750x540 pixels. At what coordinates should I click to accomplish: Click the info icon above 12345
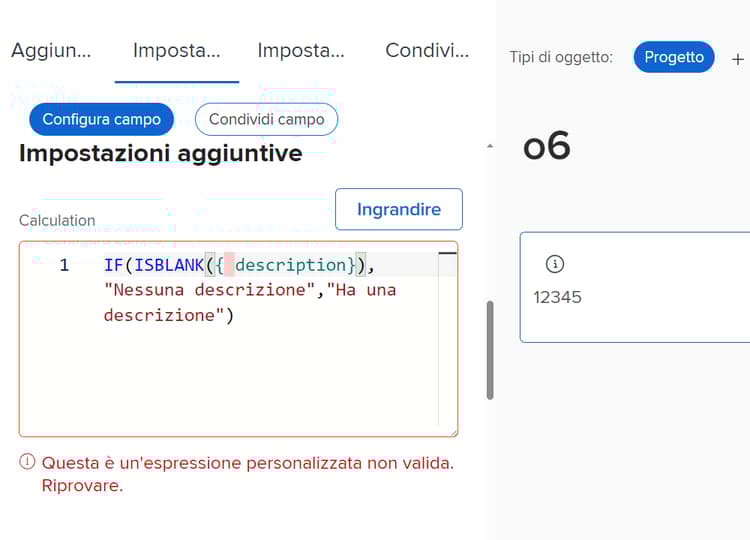554,264
